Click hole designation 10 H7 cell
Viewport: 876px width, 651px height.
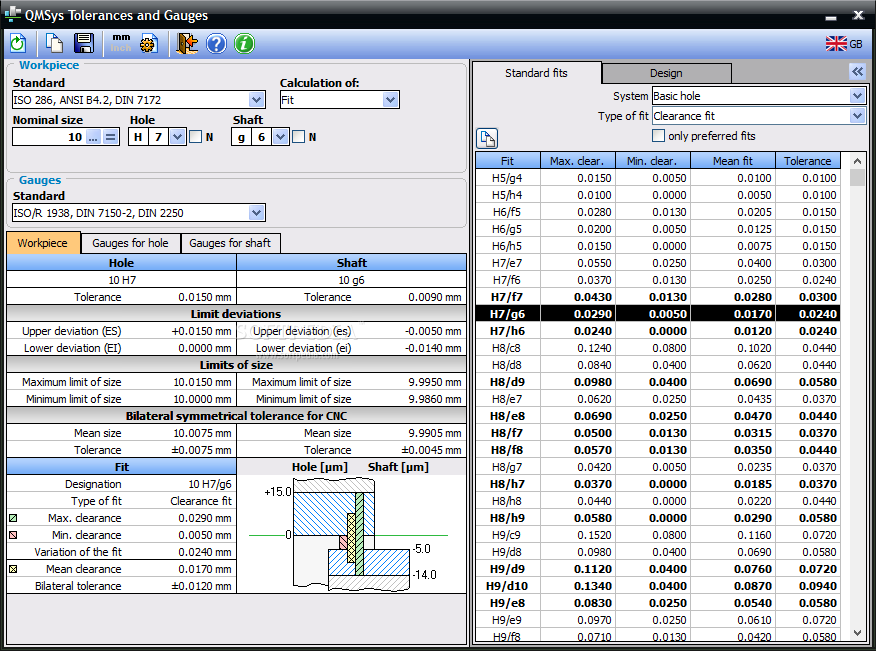click(122, 280)
